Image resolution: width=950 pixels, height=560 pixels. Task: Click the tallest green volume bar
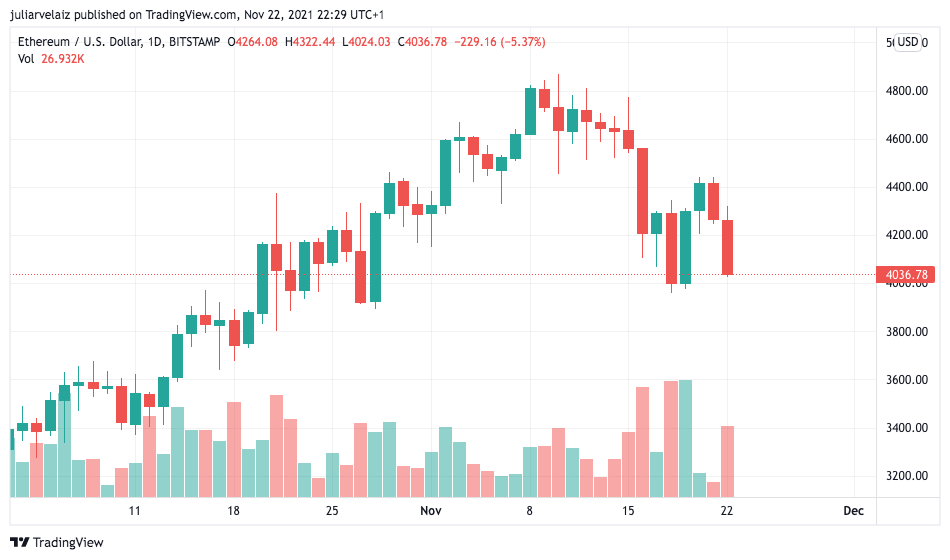coord(686,439)
